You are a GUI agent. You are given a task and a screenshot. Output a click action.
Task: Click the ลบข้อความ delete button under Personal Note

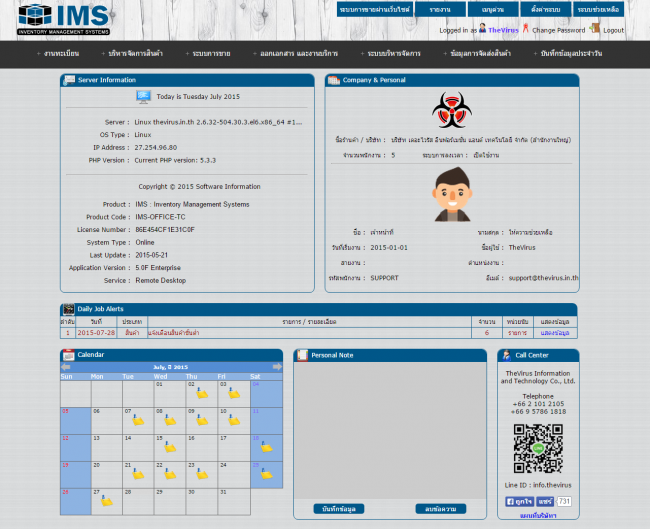(x=441, y=509)
